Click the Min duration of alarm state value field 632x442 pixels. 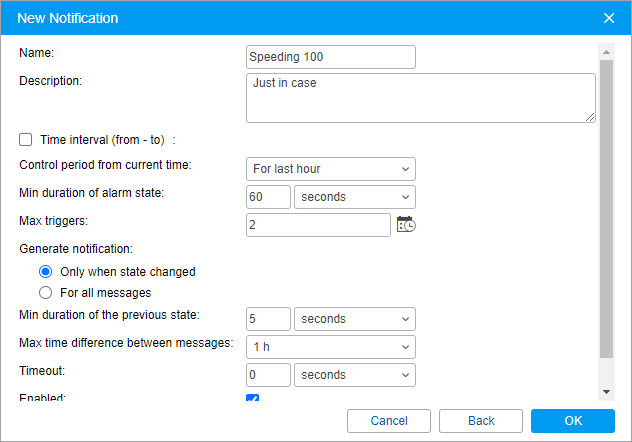[268, 197]
